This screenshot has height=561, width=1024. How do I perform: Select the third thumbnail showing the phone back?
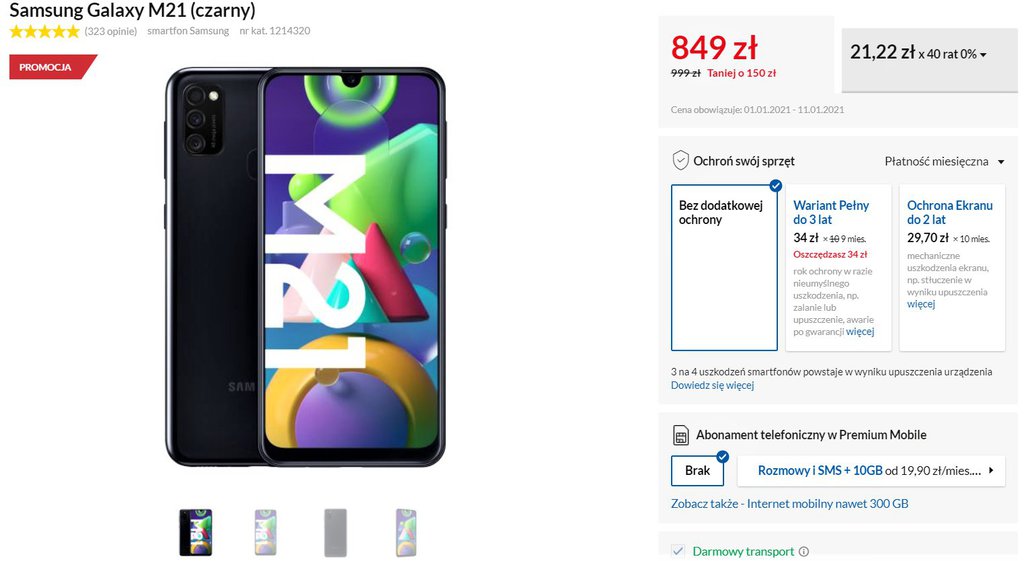(x=336, y=532)
